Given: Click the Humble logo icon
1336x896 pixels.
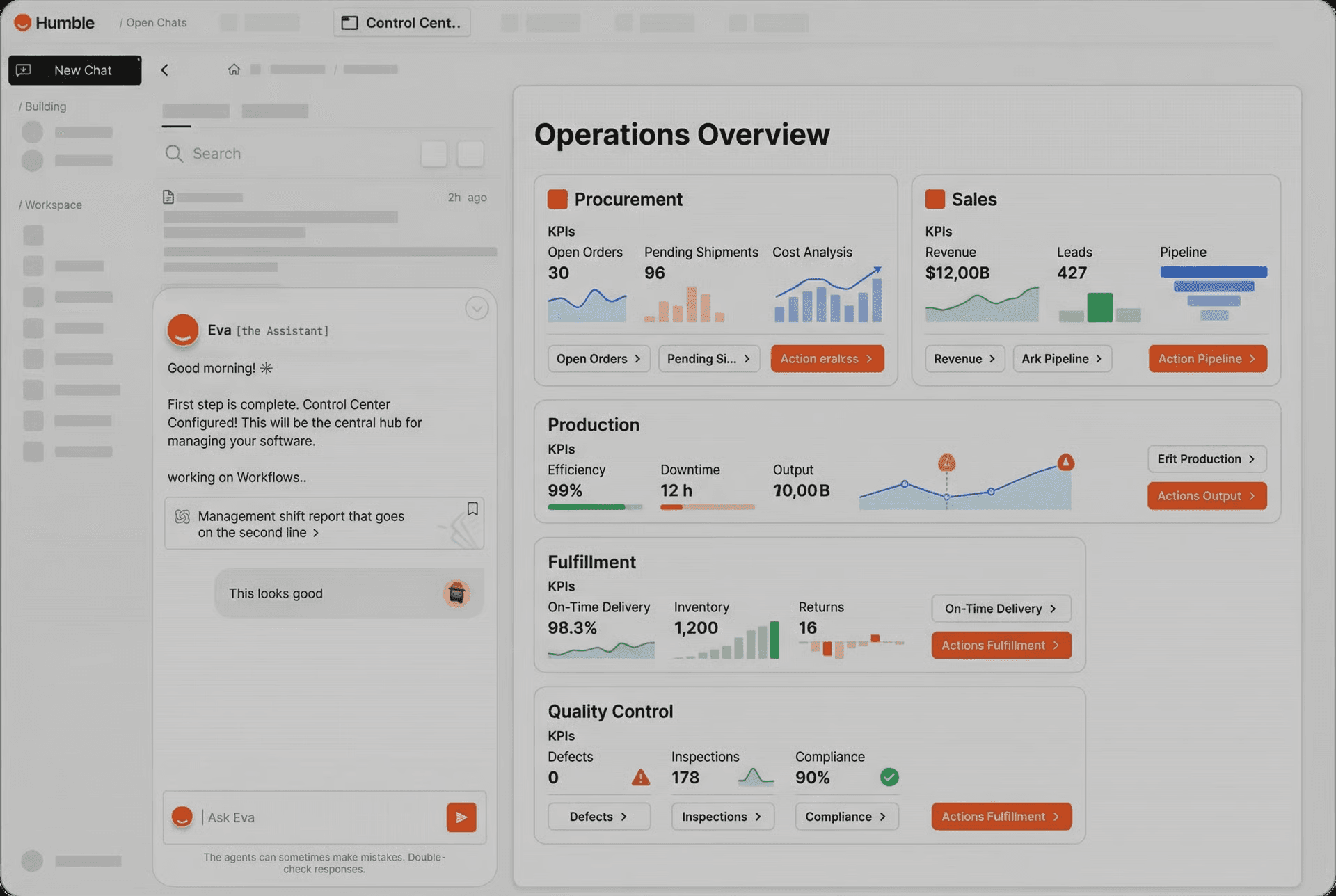Looking at the screenshot, I should [22, 23].
